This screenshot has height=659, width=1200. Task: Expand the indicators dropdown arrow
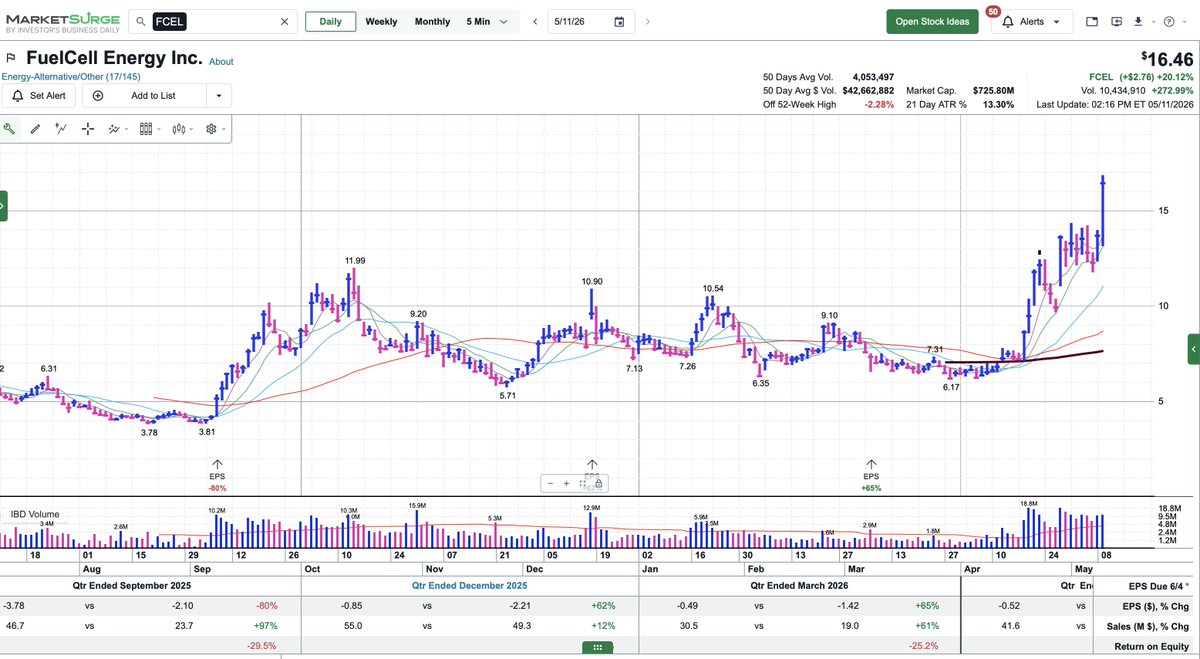click(127, 129)
